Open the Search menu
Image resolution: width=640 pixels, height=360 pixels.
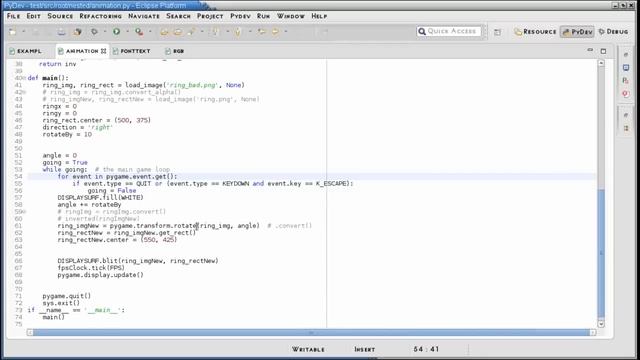(178, 16)
